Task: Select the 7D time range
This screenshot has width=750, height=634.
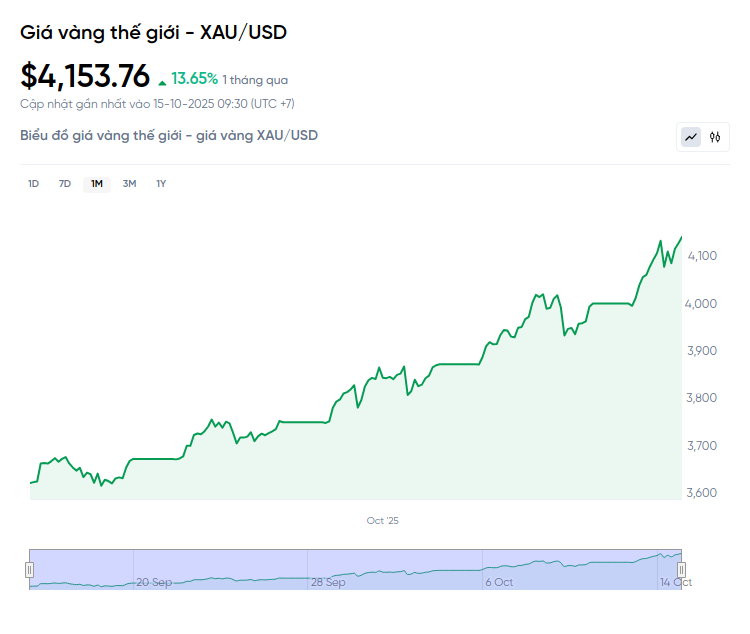Action: pos(65,183)
